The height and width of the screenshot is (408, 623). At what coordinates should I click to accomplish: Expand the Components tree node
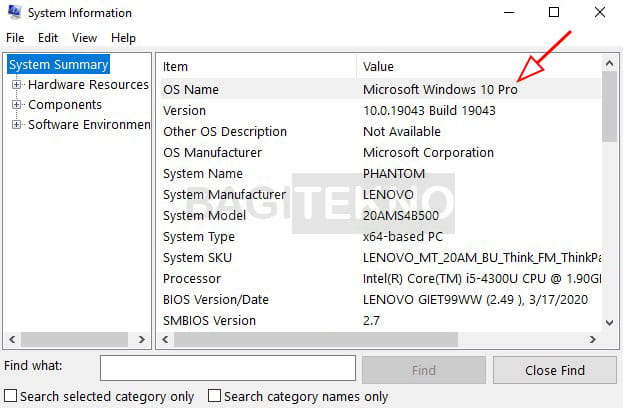(16, 104)
